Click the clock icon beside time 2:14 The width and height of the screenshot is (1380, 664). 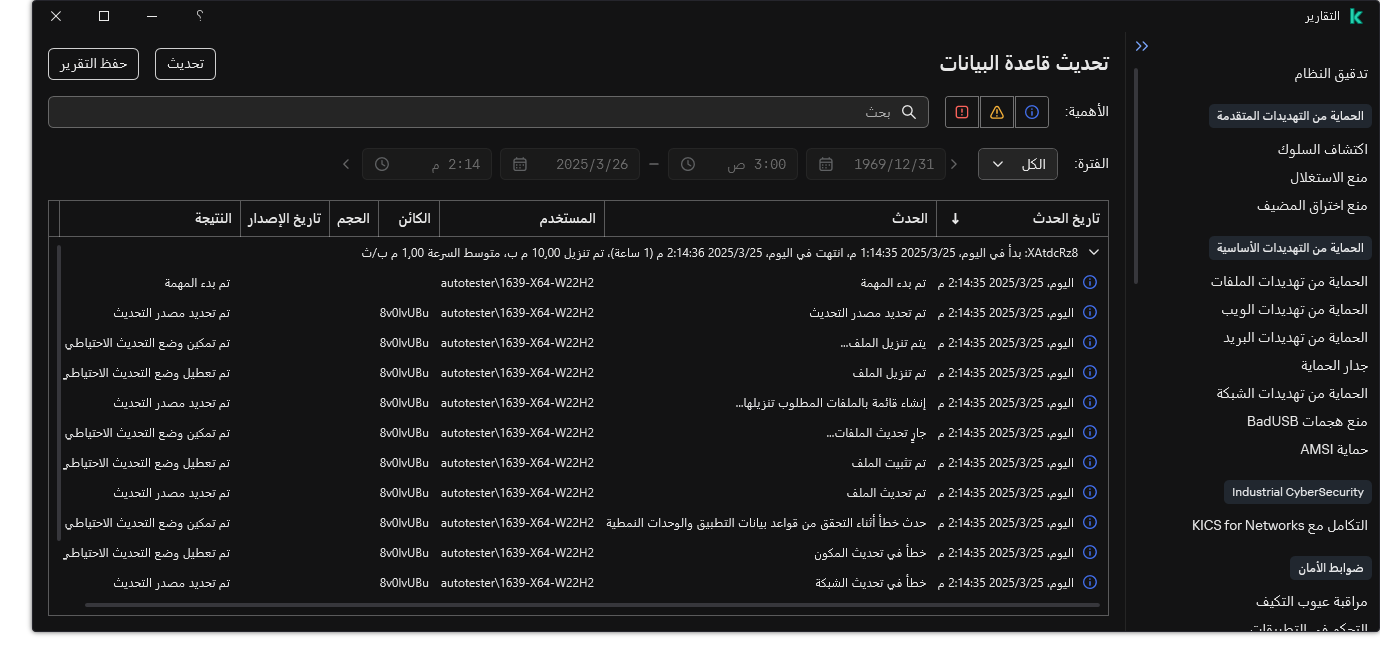[381, 164]
